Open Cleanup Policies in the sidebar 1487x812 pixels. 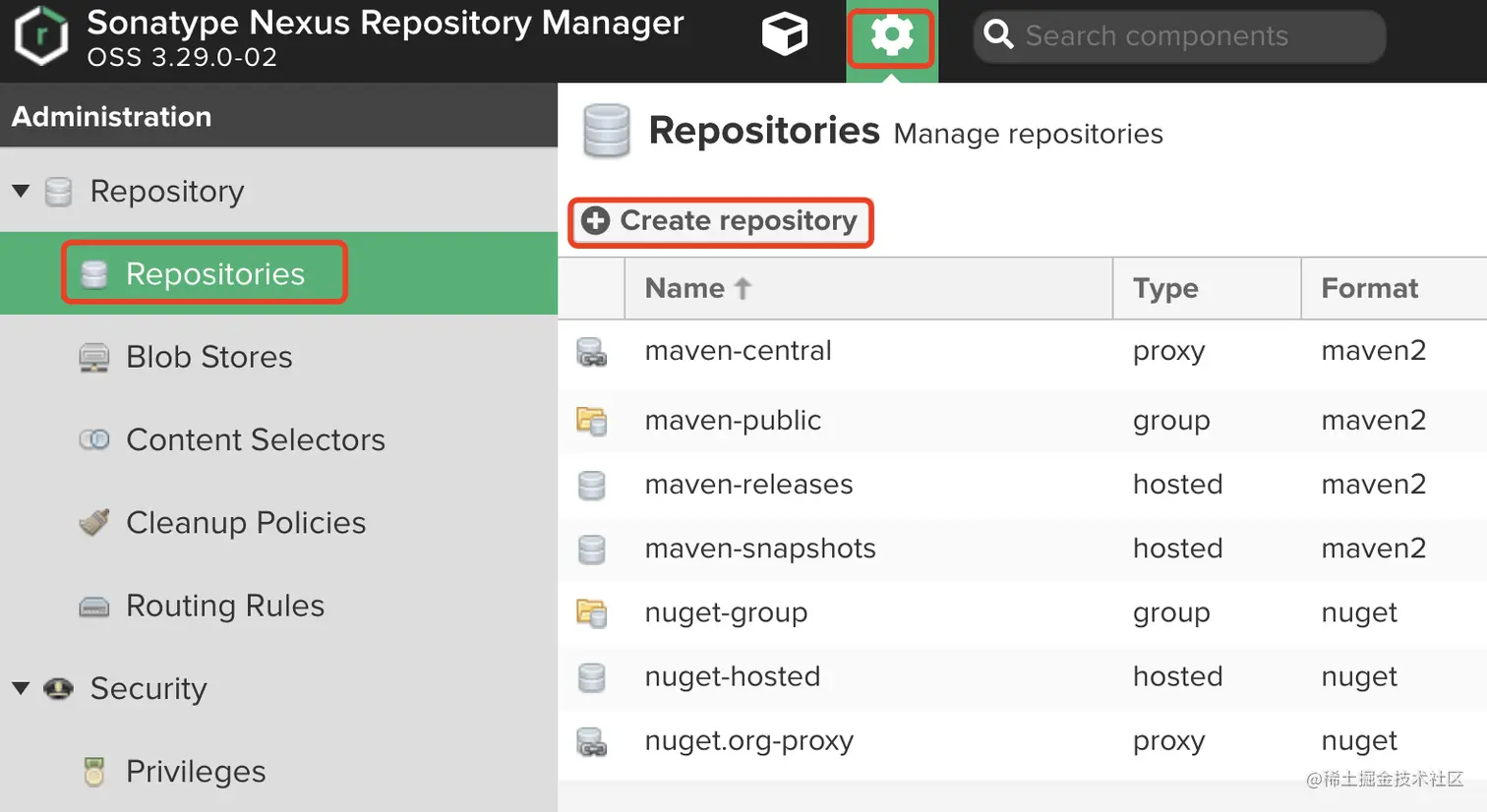coord(278,522)
